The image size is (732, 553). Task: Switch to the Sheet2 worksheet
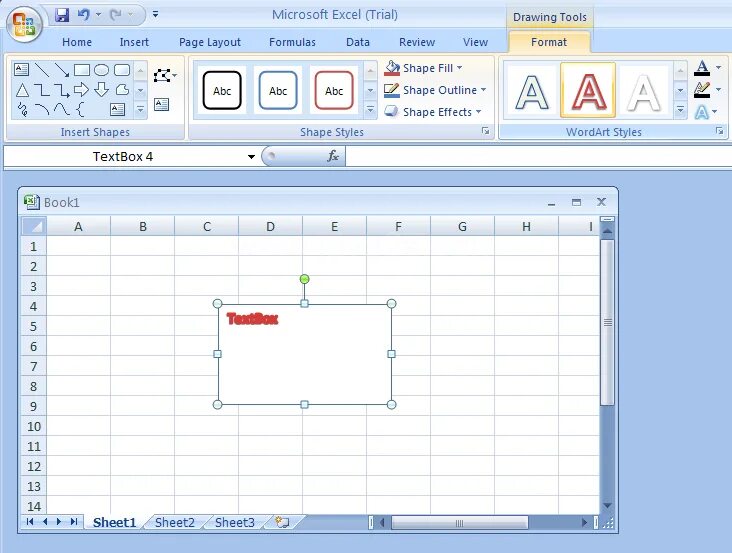[x=175, y=522]
